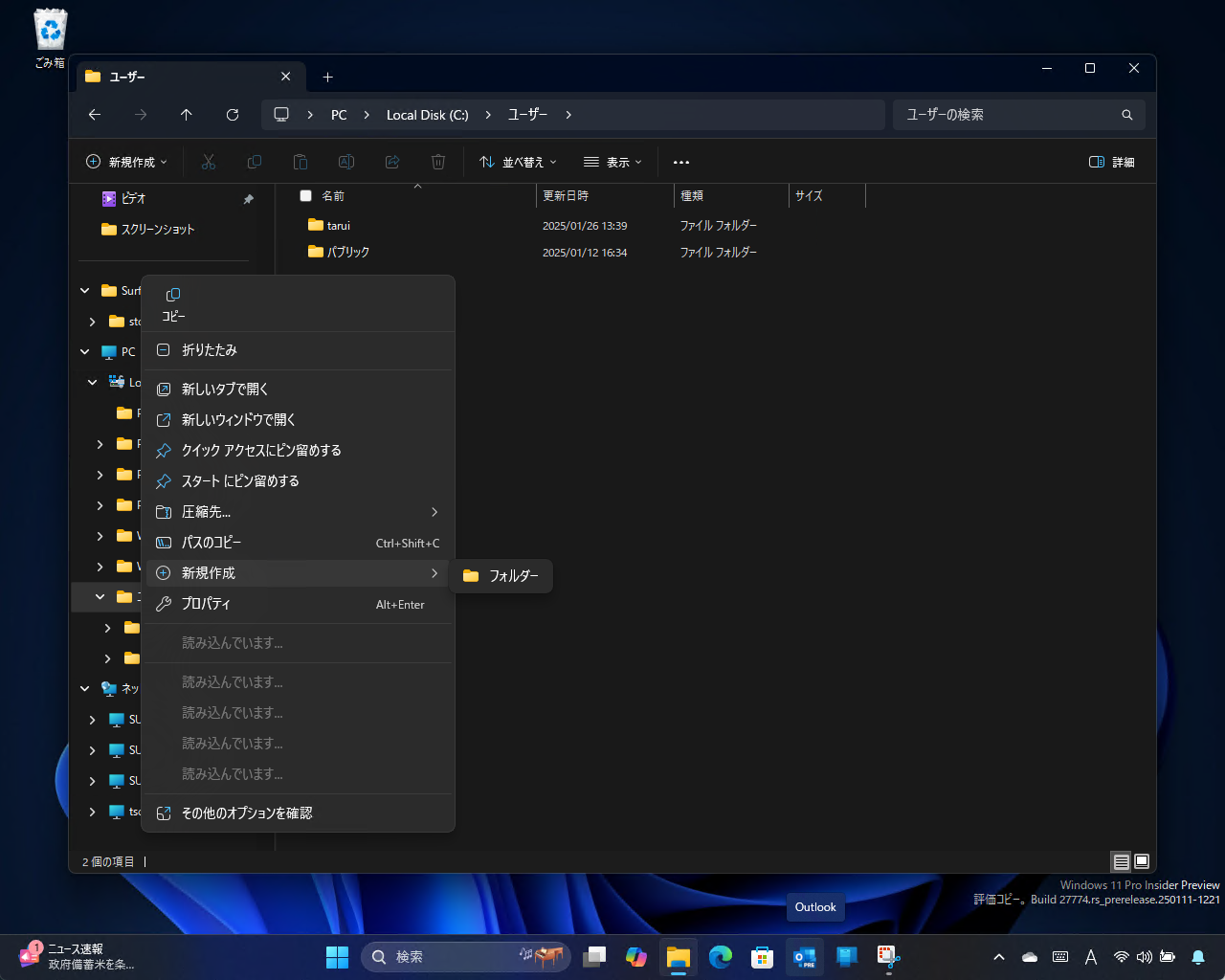The width and height of the screenshot is (1225, 980).
Task: Click the refresh icon in the address bar
Action: click(233, 114)
